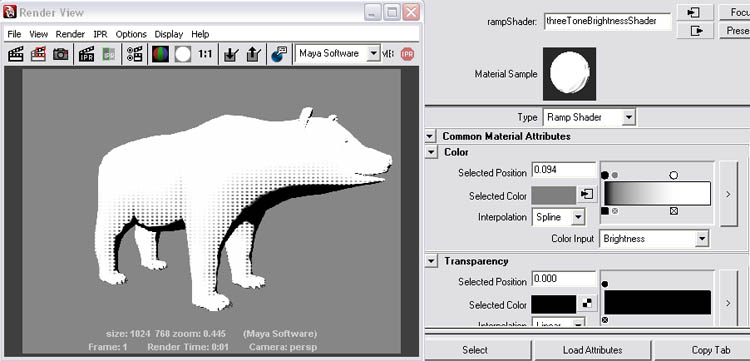
Task: Display RGB channels sphere icon
Action: tap(161, 54)
